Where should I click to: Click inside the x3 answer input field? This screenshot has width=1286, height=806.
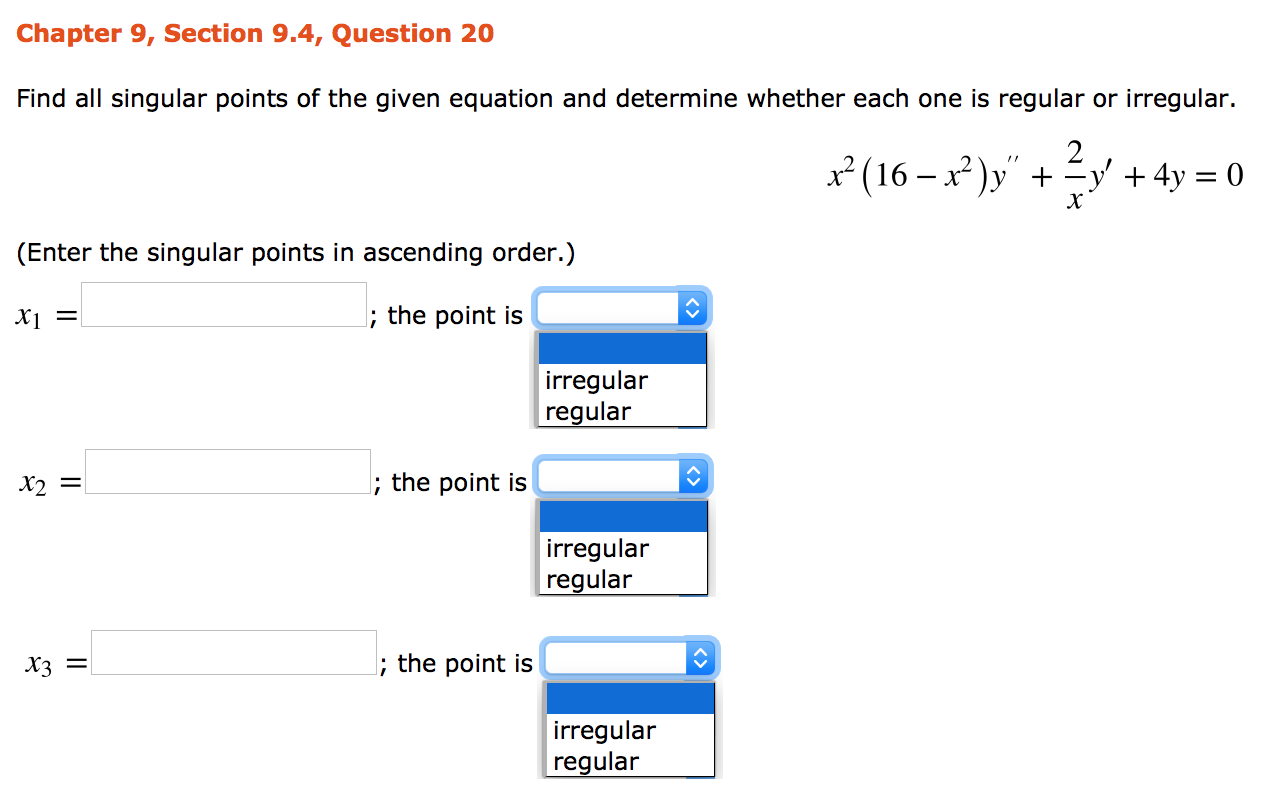point(233,652)
